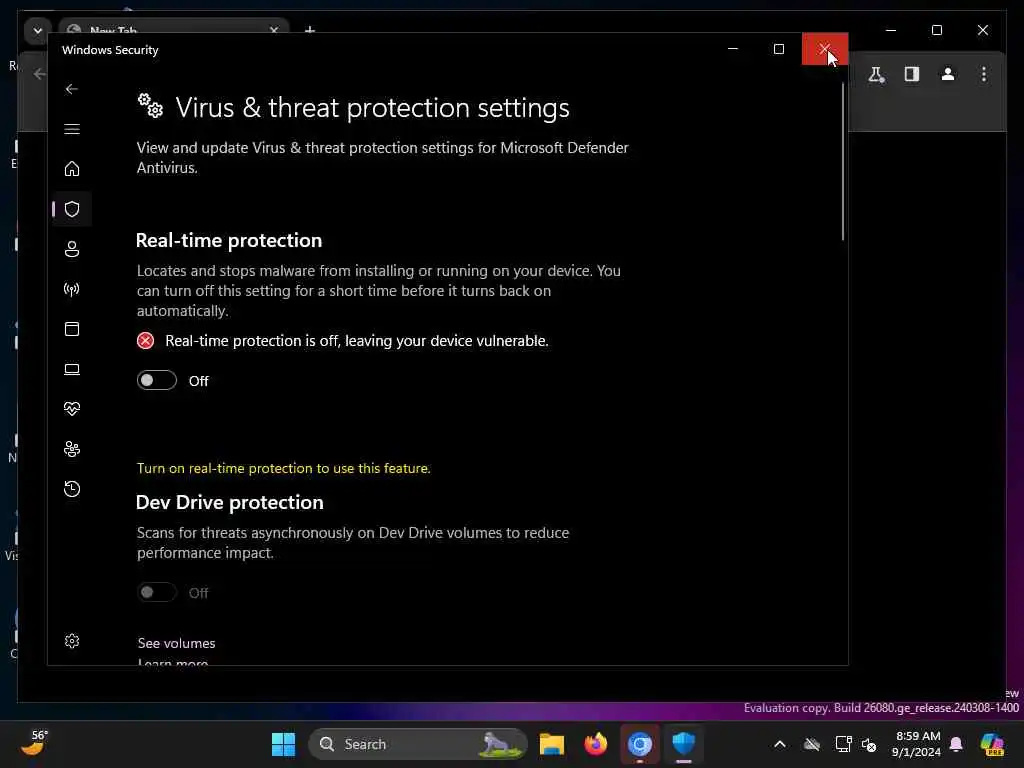Switch to Chrome on the taskbar
The height and width of the screenshot is (768, 1024).
(x=639, y=744)
